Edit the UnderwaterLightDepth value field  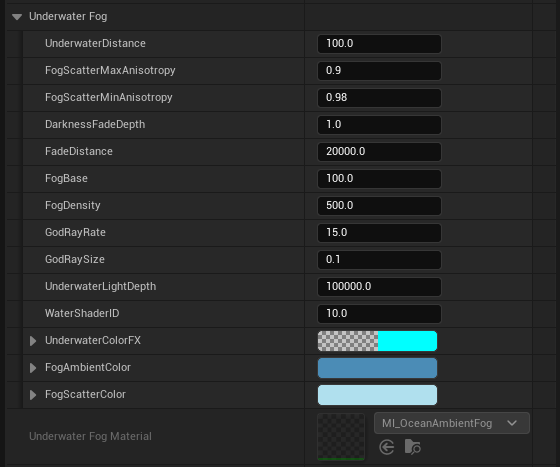click(x=379, y=287)
